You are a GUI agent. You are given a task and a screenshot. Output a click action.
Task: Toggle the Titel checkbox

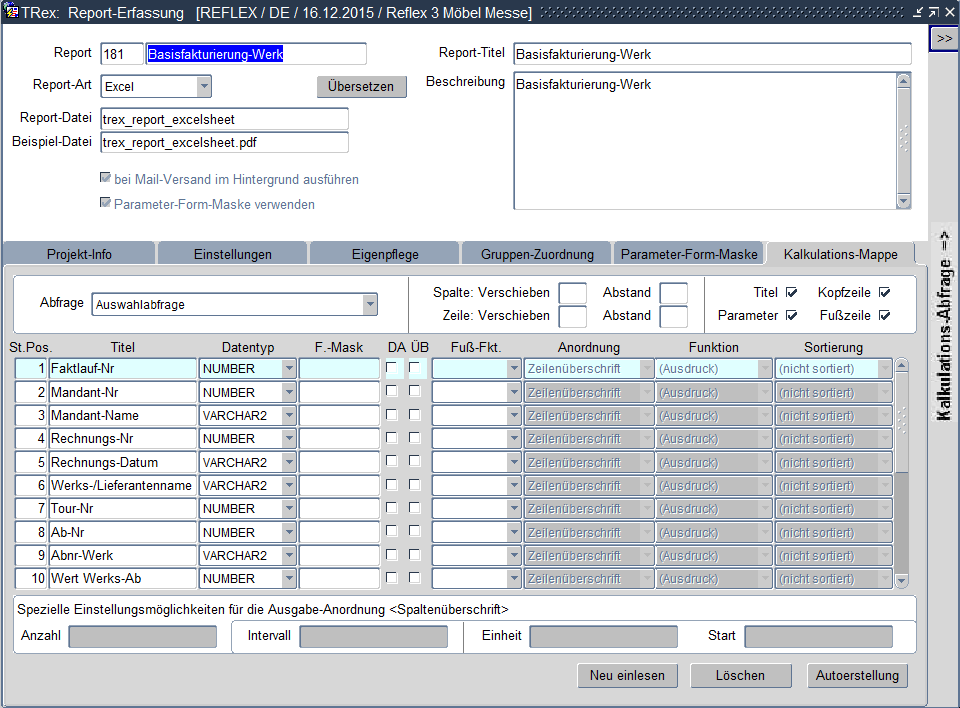(792, 293)
